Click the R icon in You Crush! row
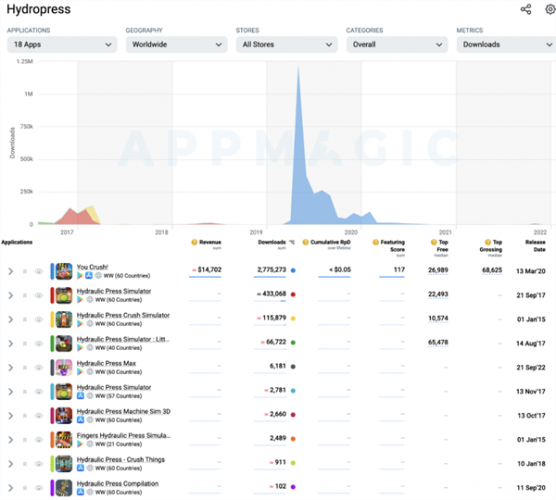The height and width of the screenshot is (500, 556). [x=25, y=271]
